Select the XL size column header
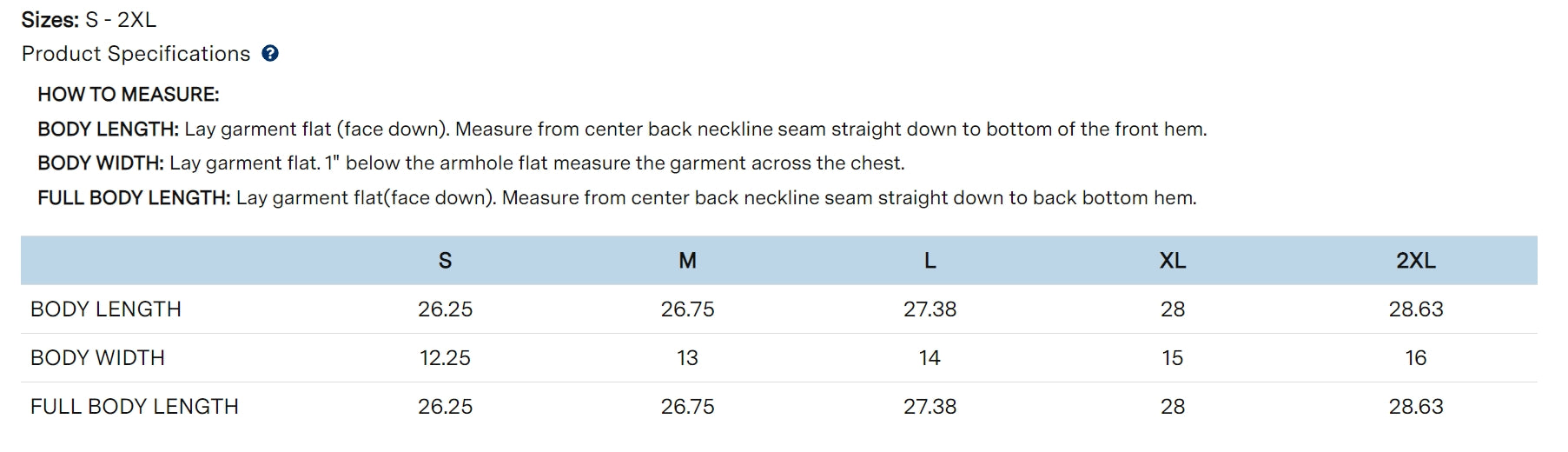 (1172, 261)
